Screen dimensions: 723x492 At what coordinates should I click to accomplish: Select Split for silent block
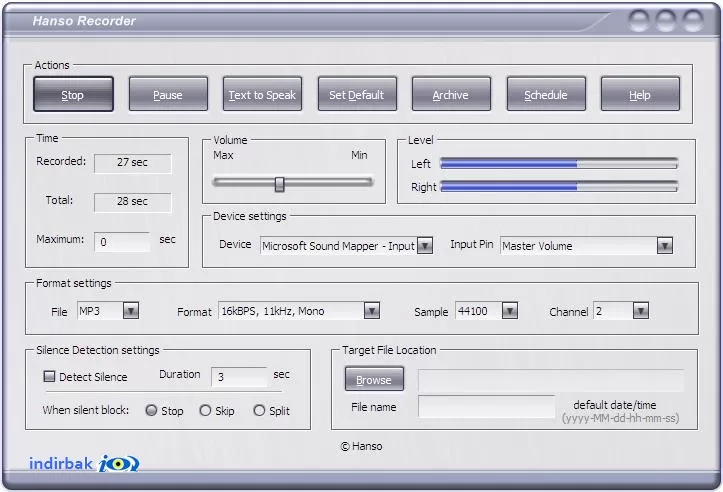(259, 410)
